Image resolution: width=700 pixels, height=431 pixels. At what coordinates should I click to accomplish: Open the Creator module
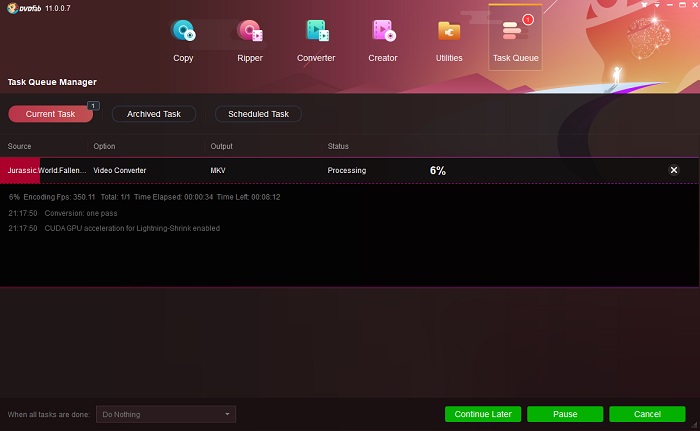[x=383, y=40]
